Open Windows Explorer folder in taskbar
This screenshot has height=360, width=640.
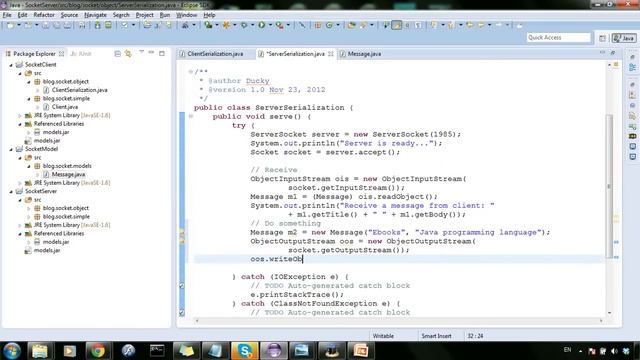pyautogui.click(x=40, y=351)
